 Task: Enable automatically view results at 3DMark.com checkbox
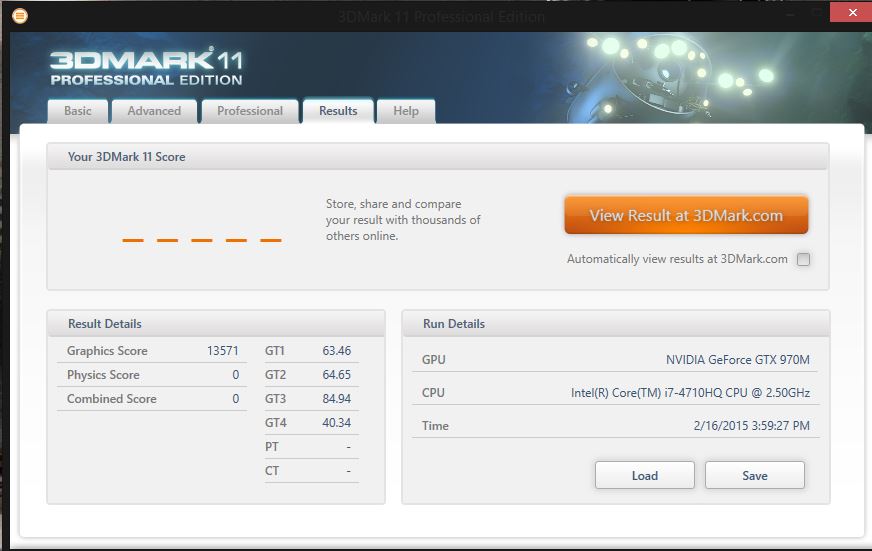point(803,259)
